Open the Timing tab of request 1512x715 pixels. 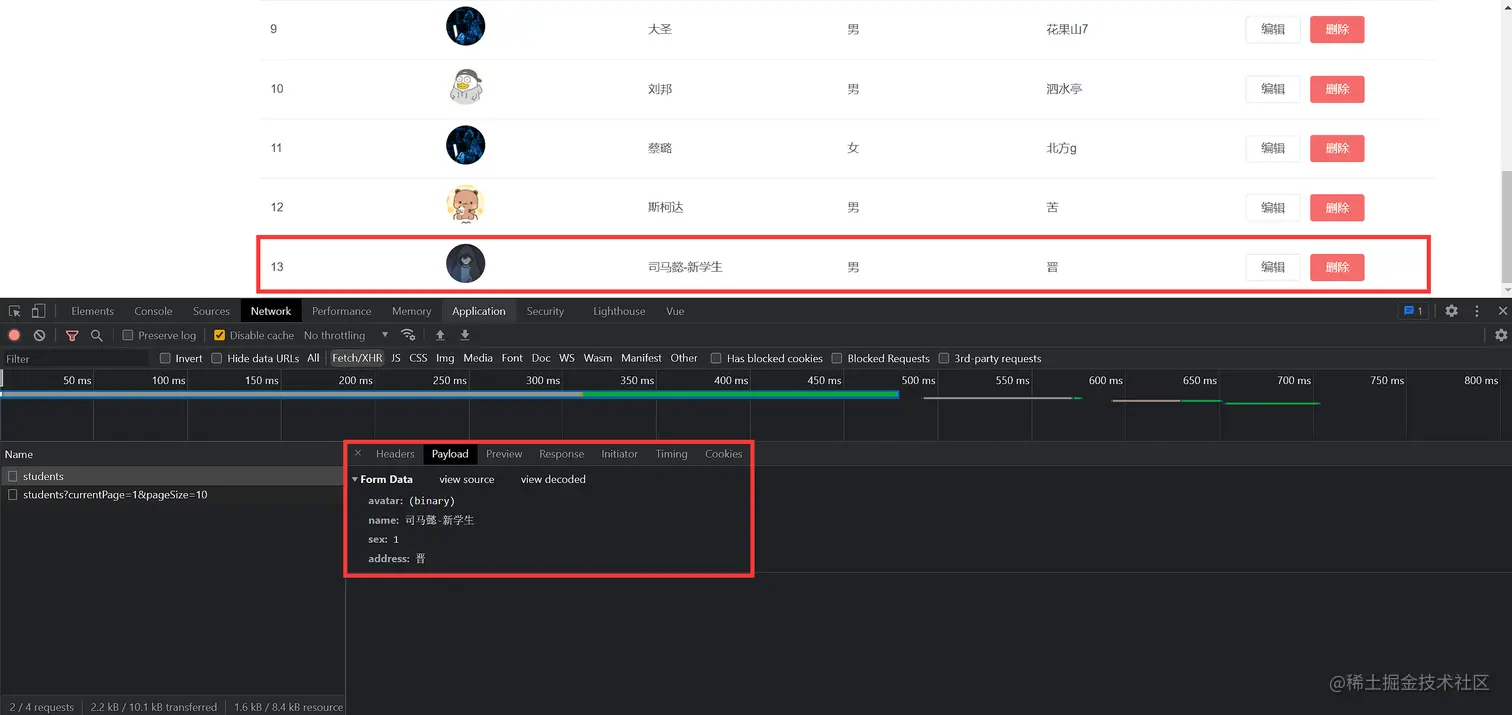671,454
